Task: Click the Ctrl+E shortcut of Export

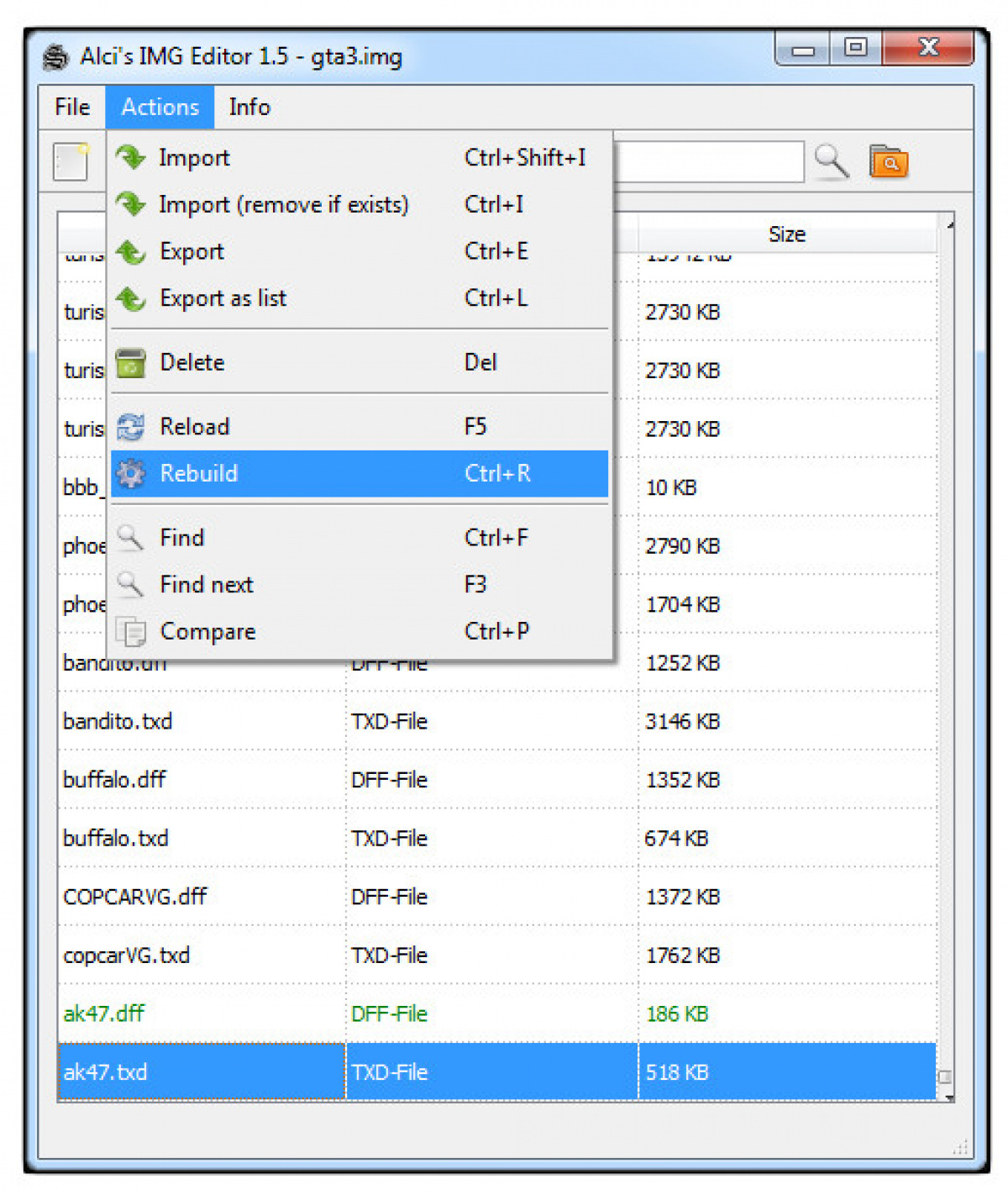Action: click(x=496, y=251)
